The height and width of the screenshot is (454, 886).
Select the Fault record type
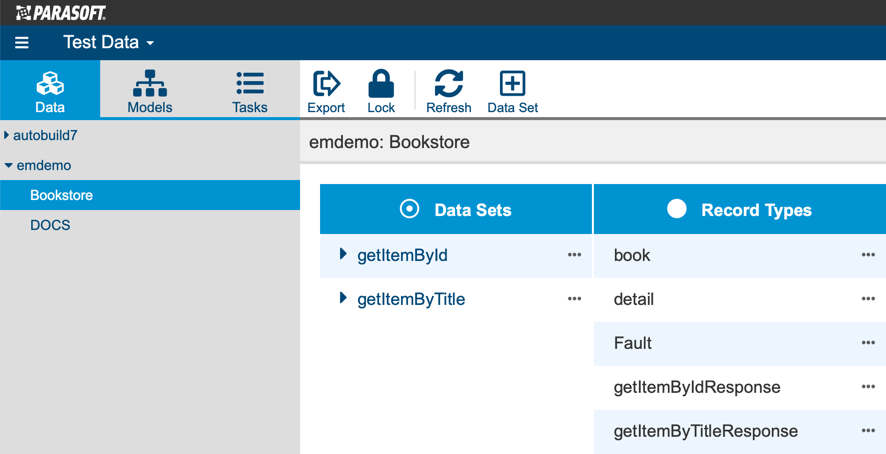tap(632, 343)
